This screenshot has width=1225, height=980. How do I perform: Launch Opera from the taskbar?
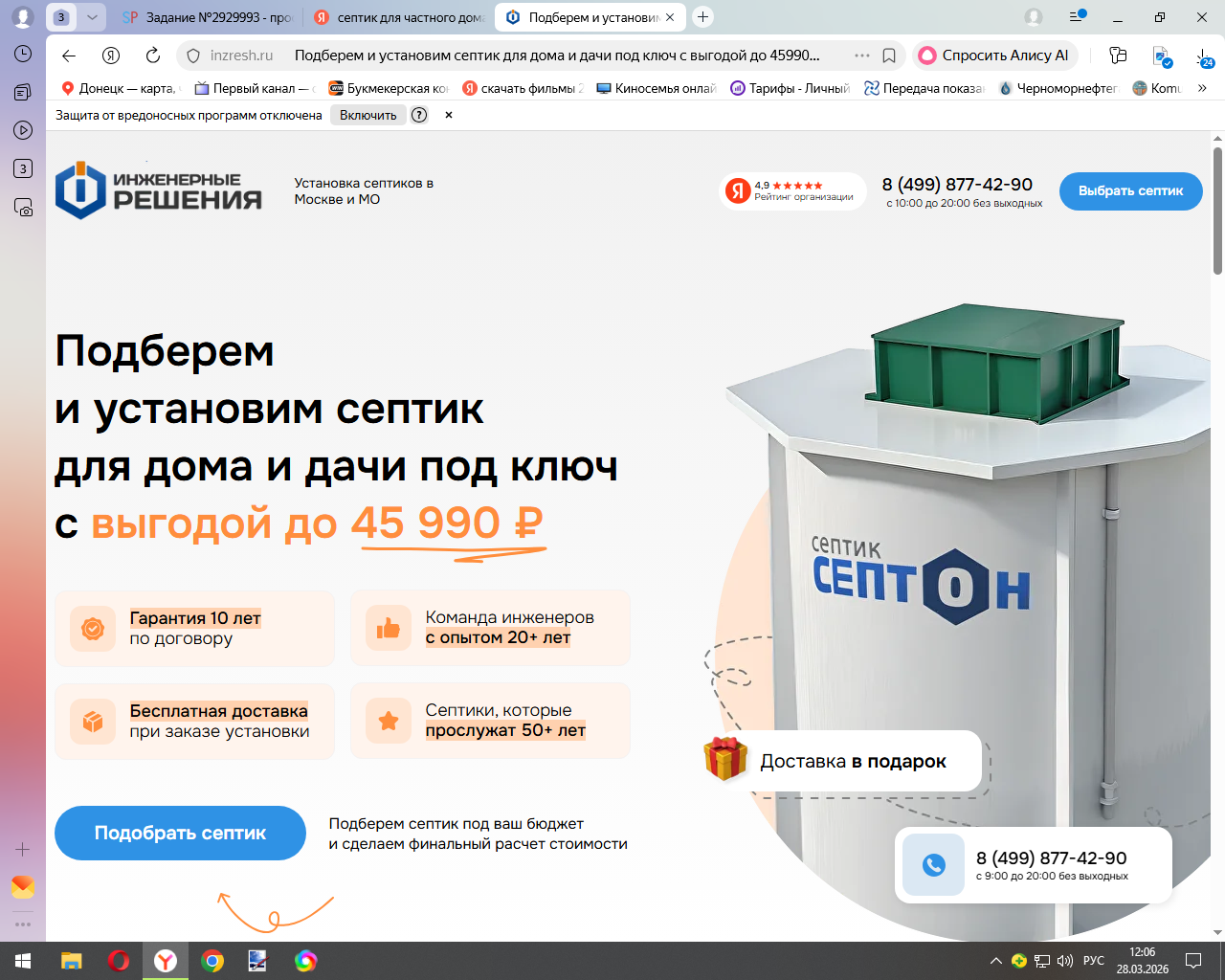click(x=119, y=961)
